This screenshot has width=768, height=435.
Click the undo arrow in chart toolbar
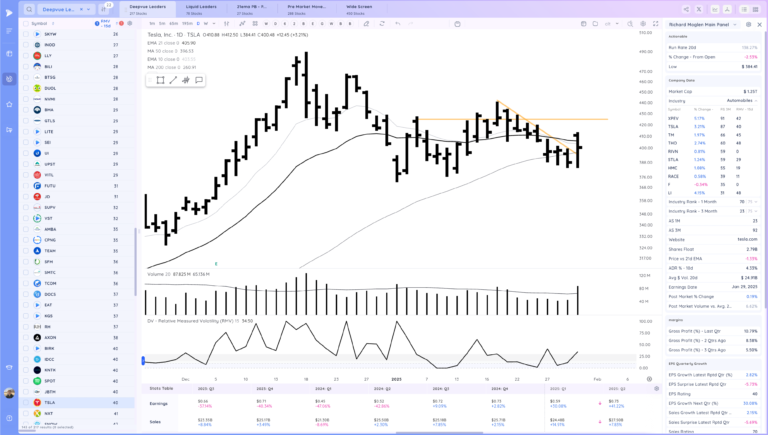pos(397,22)
